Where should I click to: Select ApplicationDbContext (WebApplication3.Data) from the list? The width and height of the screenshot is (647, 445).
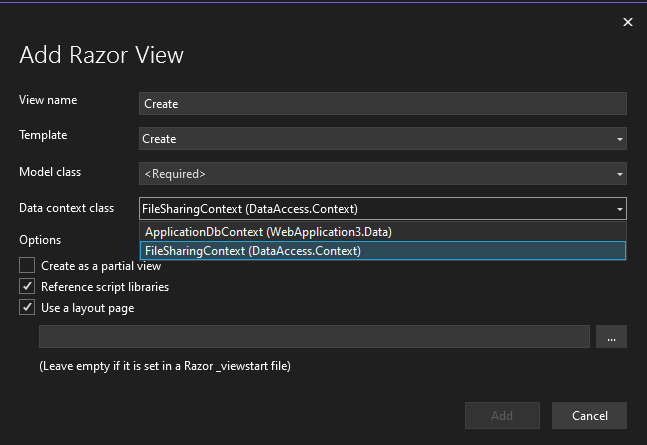pos(268,232)
